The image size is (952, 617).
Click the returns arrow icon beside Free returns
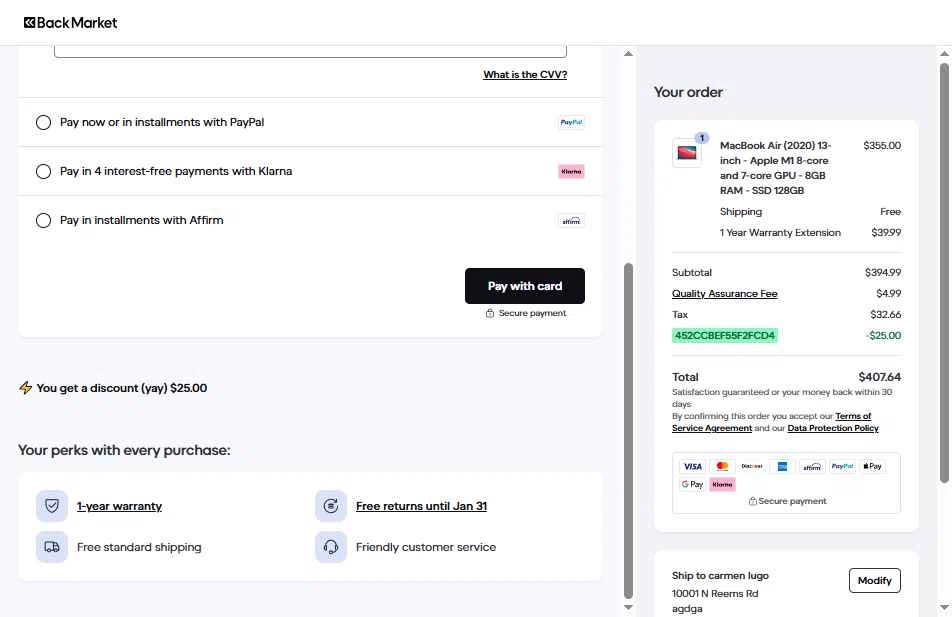point(331,506)
